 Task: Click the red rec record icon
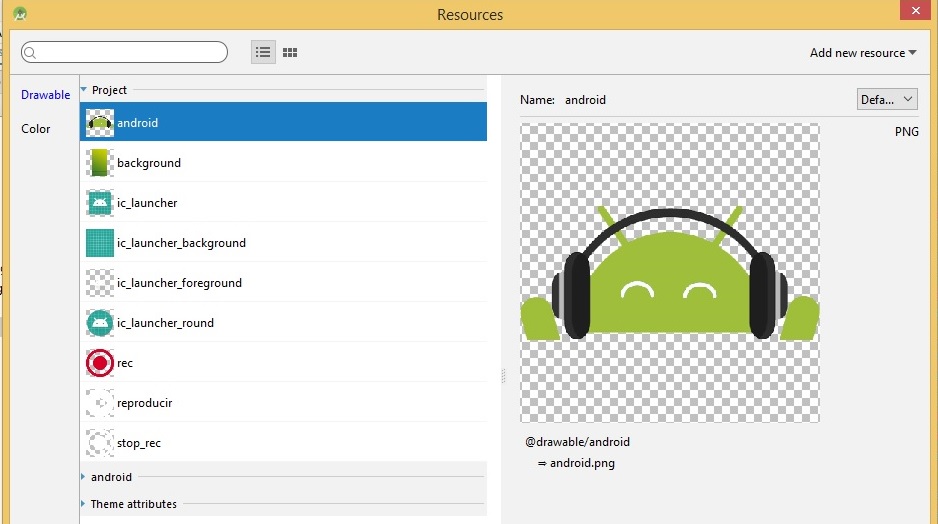pyautogui.click(x=100, y=363)
